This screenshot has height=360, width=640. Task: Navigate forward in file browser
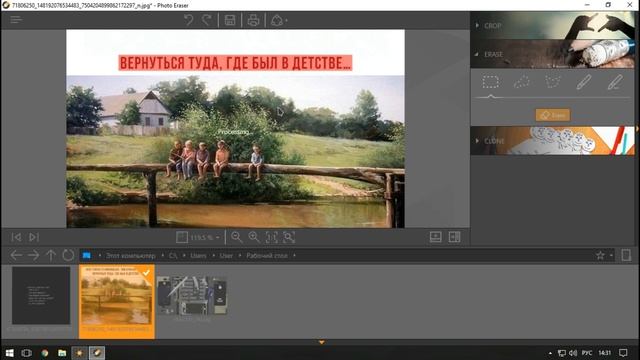(33, 256)
